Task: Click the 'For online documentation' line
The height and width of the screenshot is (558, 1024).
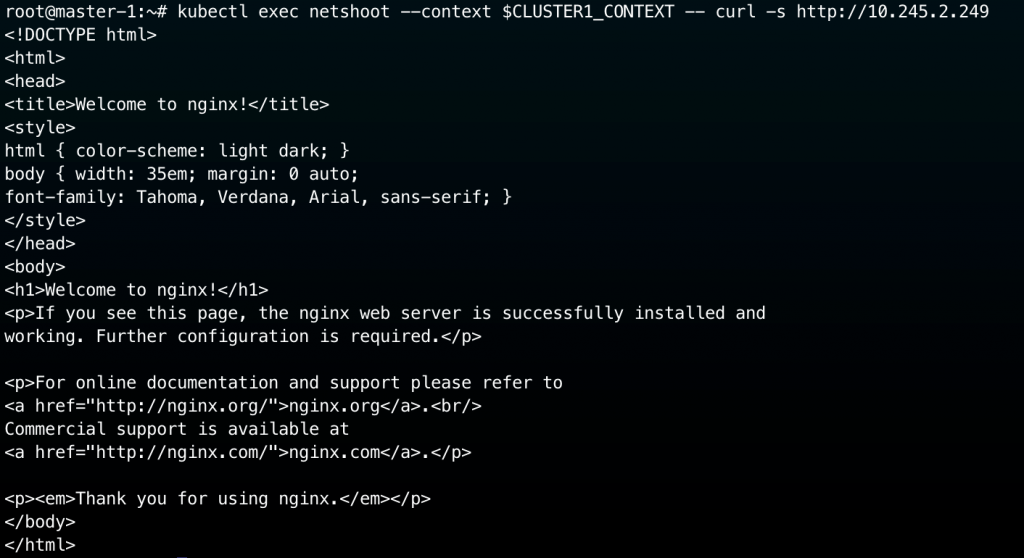Action: (284, 382)
